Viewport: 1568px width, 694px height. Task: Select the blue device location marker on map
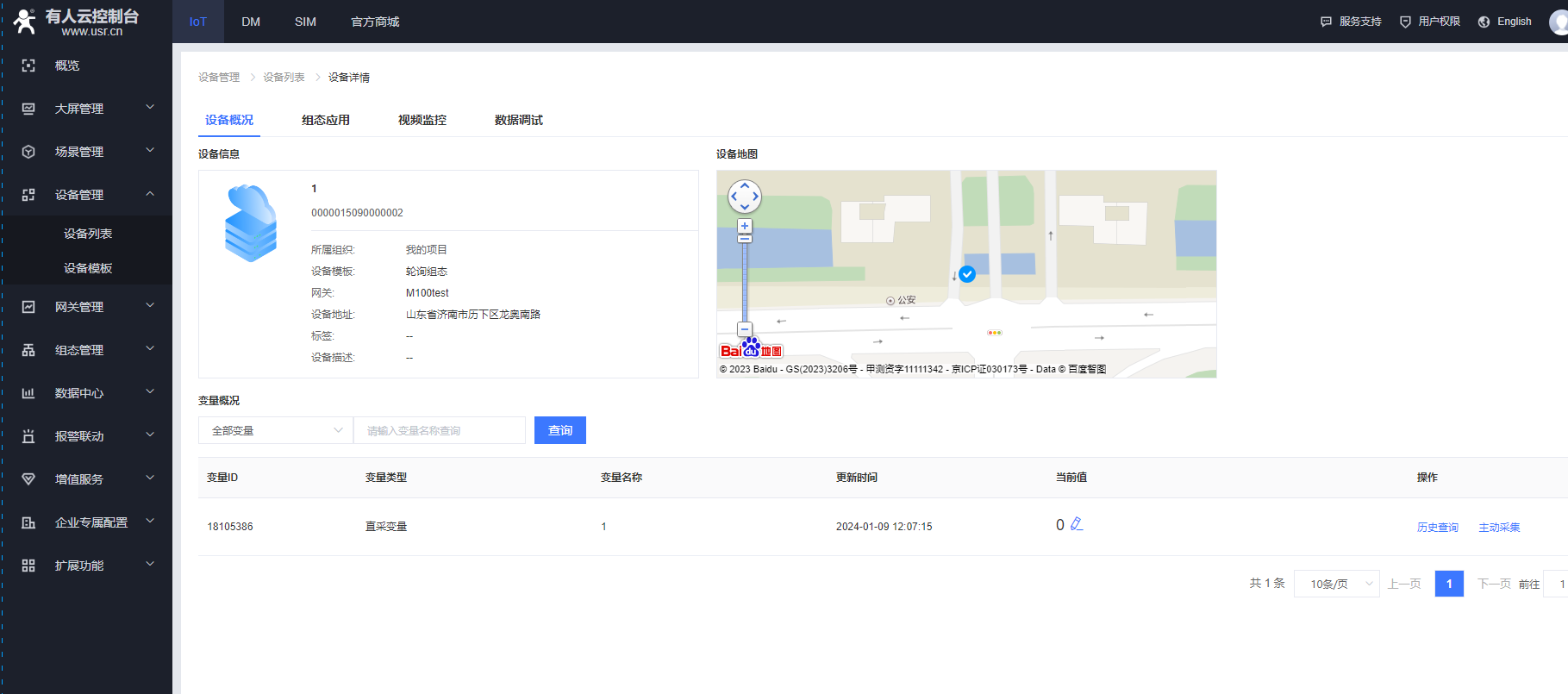tap(967, 274)
